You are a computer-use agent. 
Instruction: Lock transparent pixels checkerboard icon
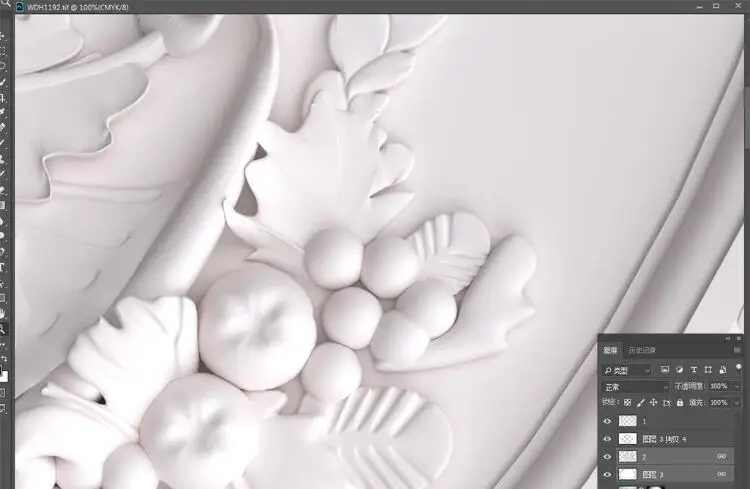click(628, 402)
